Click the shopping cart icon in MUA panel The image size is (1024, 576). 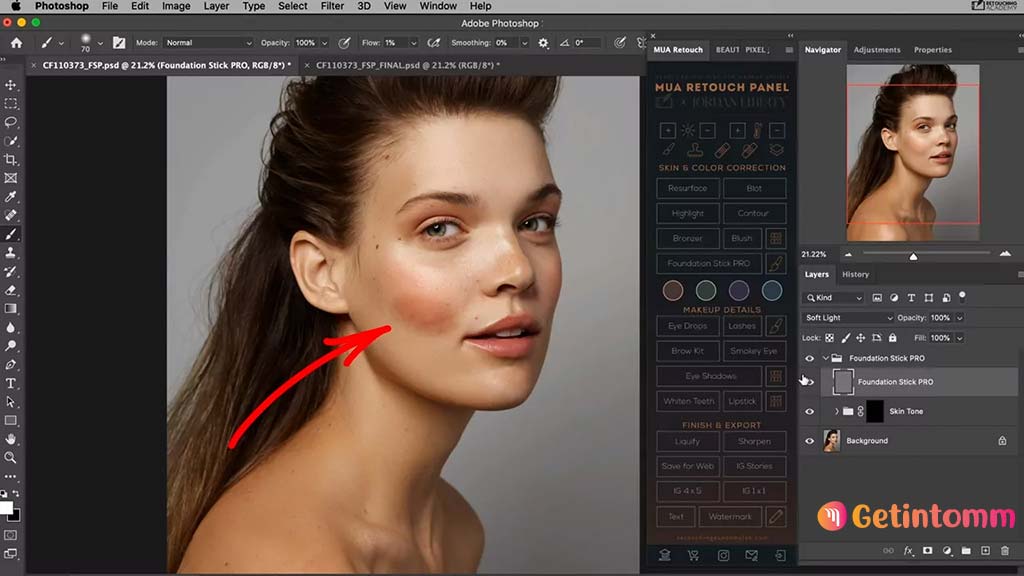[693, 556]
